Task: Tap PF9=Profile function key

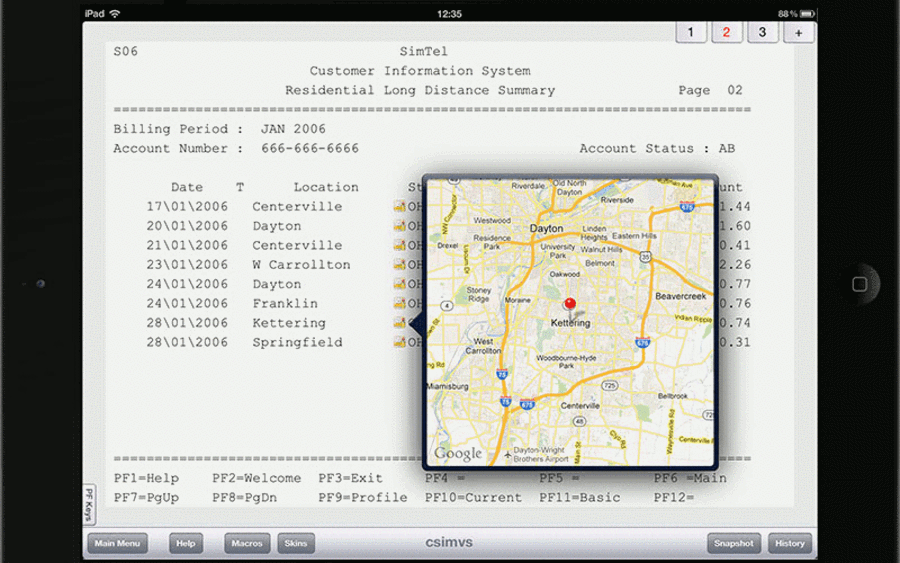Action: click(x=363, y=498)
